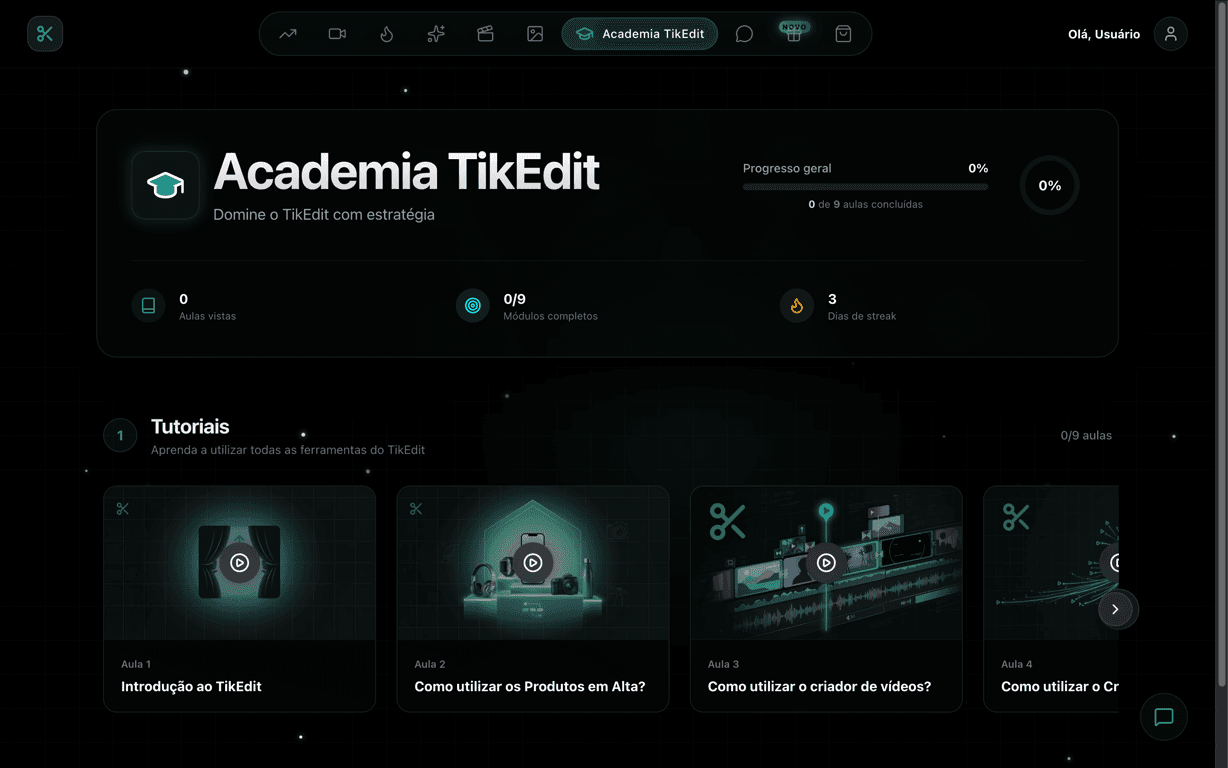This screenshot has width=1228, height=768.
Task: Click the Aula 3 label
Action: pos(723,664)
